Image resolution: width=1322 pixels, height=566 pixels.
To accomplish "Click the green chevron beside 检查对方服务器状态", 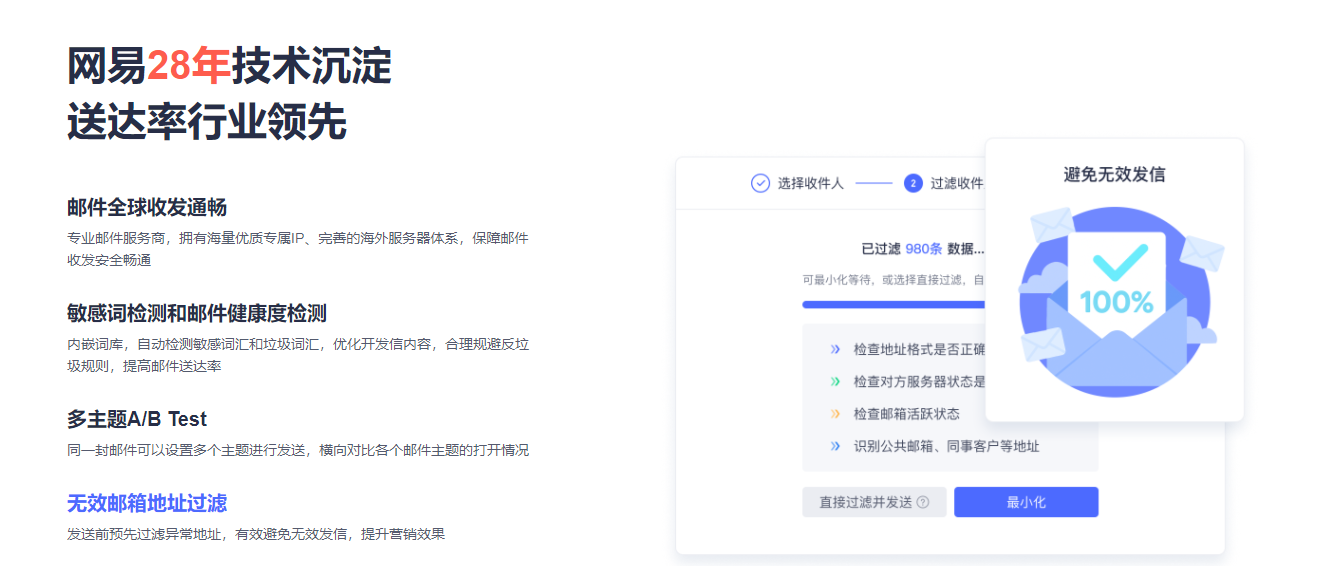I will (835, 381).
